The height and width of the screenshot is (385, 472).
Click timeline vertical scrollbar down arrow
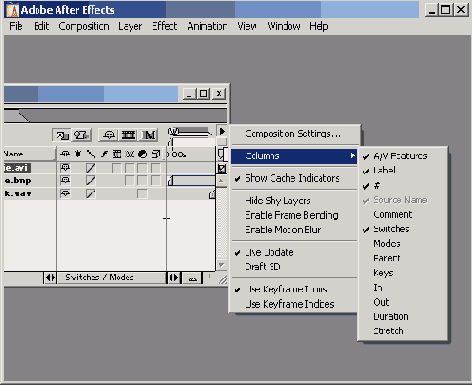(221, 265)
